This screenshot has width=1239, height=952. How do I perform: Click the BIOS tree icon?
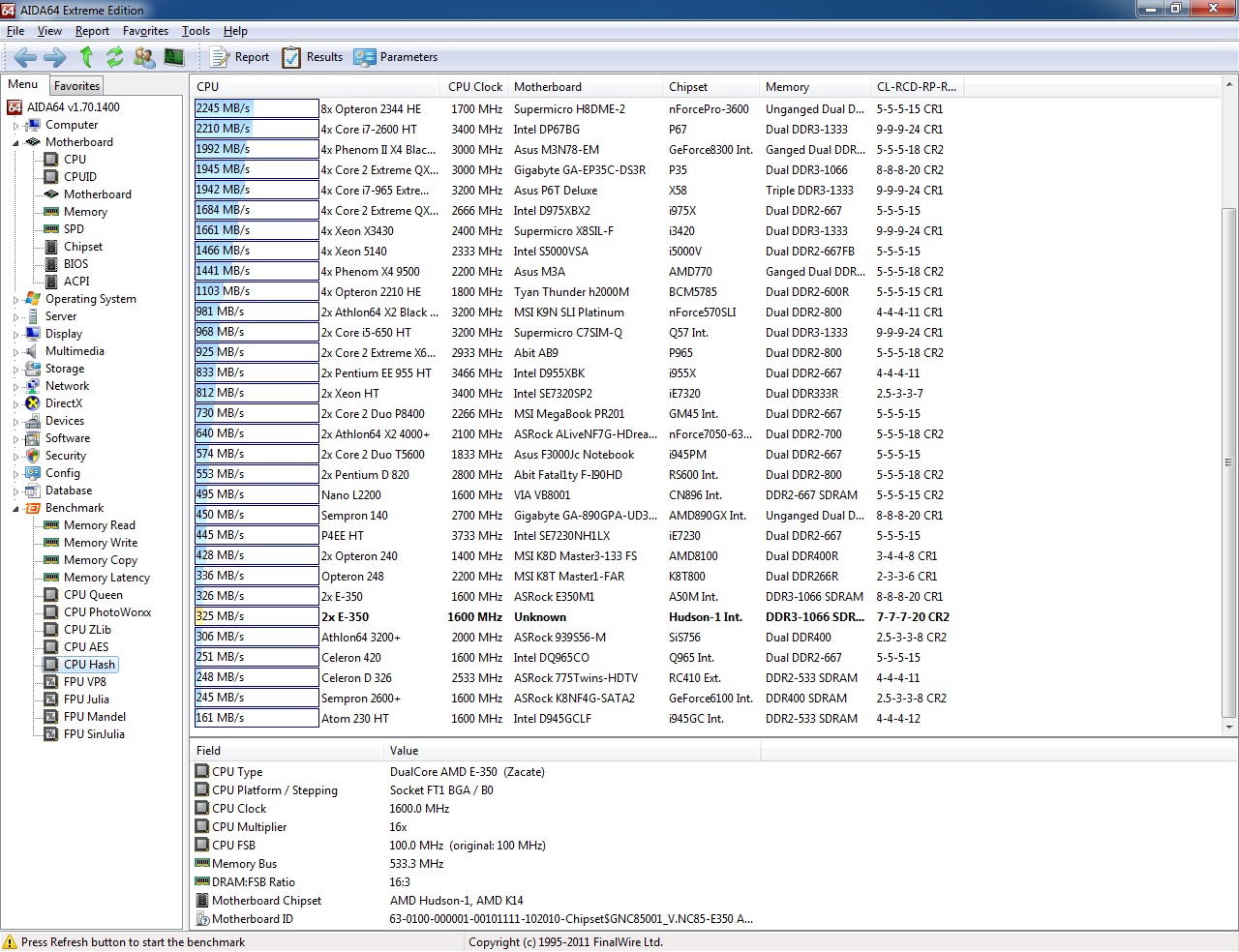51,264
